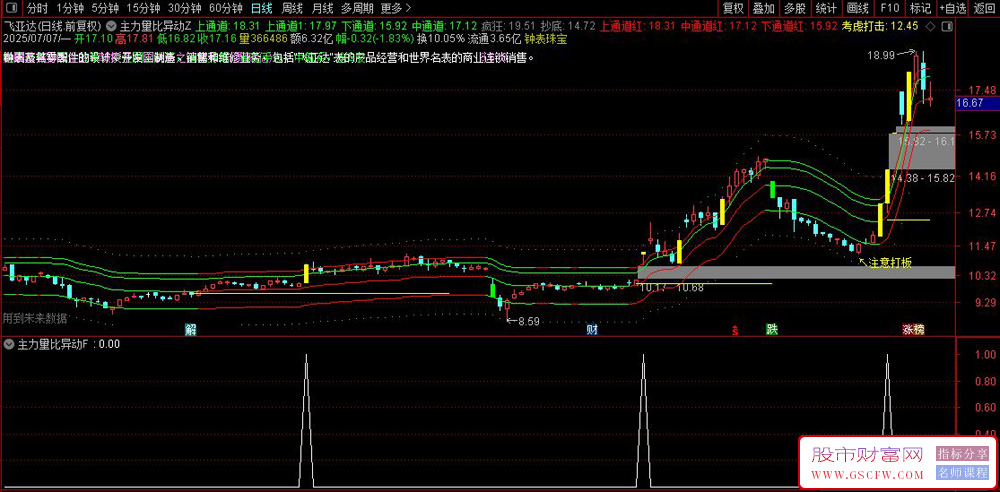Switch to the 30分钟 period tab
Screen dimensions: 1000x492
coord(184,8)
